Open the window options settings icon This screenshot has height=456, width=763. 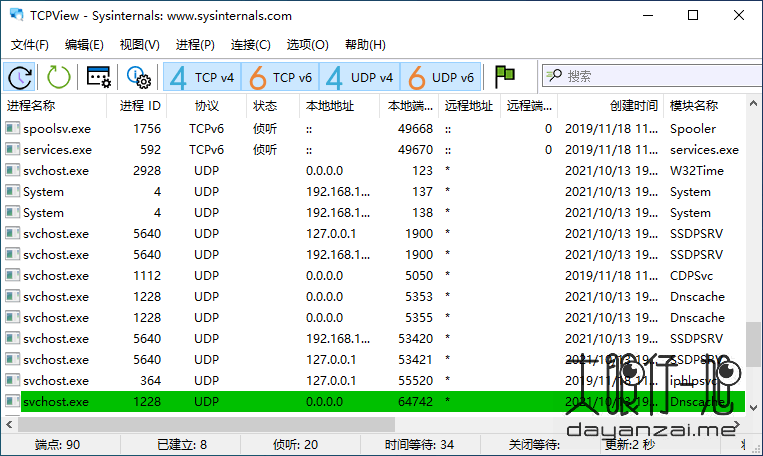(98, 77)
